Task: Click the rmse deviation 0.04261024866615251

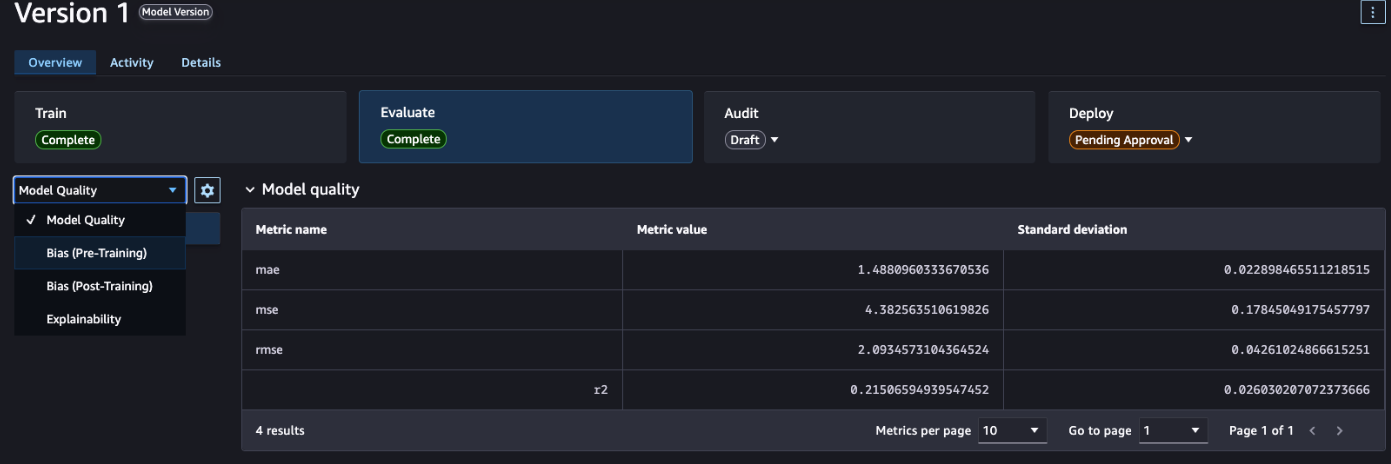Action: pyautogui.click(x=1301, y=350)
